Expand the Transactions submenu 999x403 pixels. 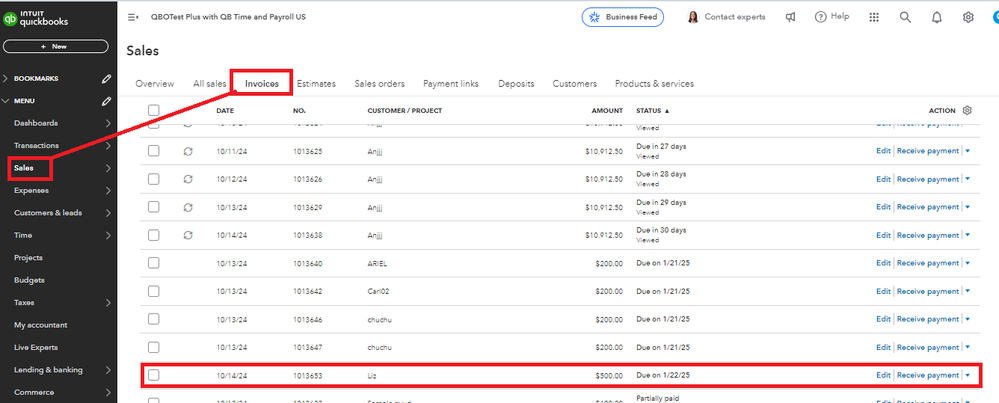click(x=108, y=146)
